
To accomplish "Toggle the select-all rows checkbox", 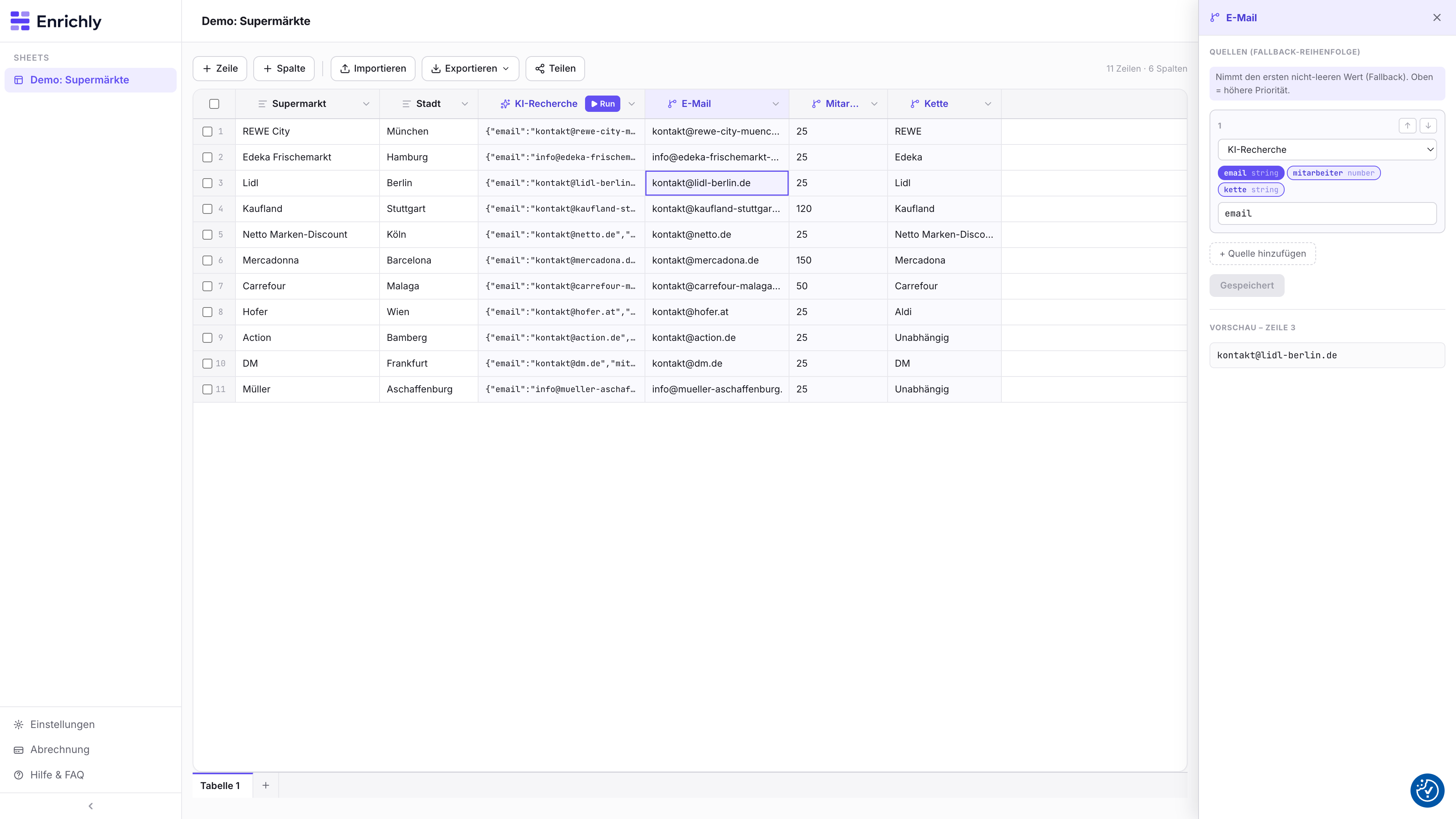I will pos(214,104).
